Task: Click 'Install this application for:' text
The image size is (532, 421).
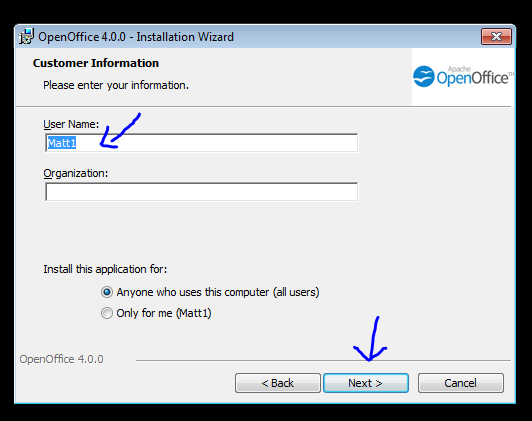Action: 105,269
